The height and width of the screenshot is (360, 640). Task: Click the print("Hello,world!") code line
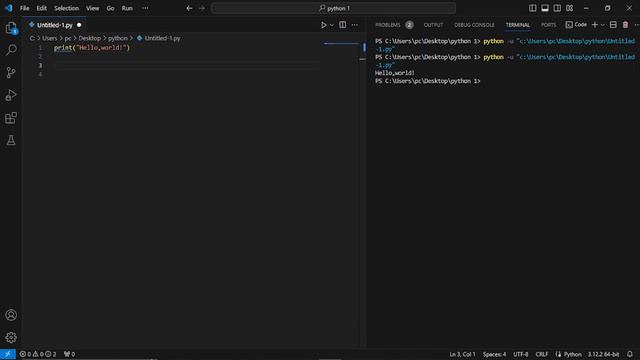coord(92,48)
